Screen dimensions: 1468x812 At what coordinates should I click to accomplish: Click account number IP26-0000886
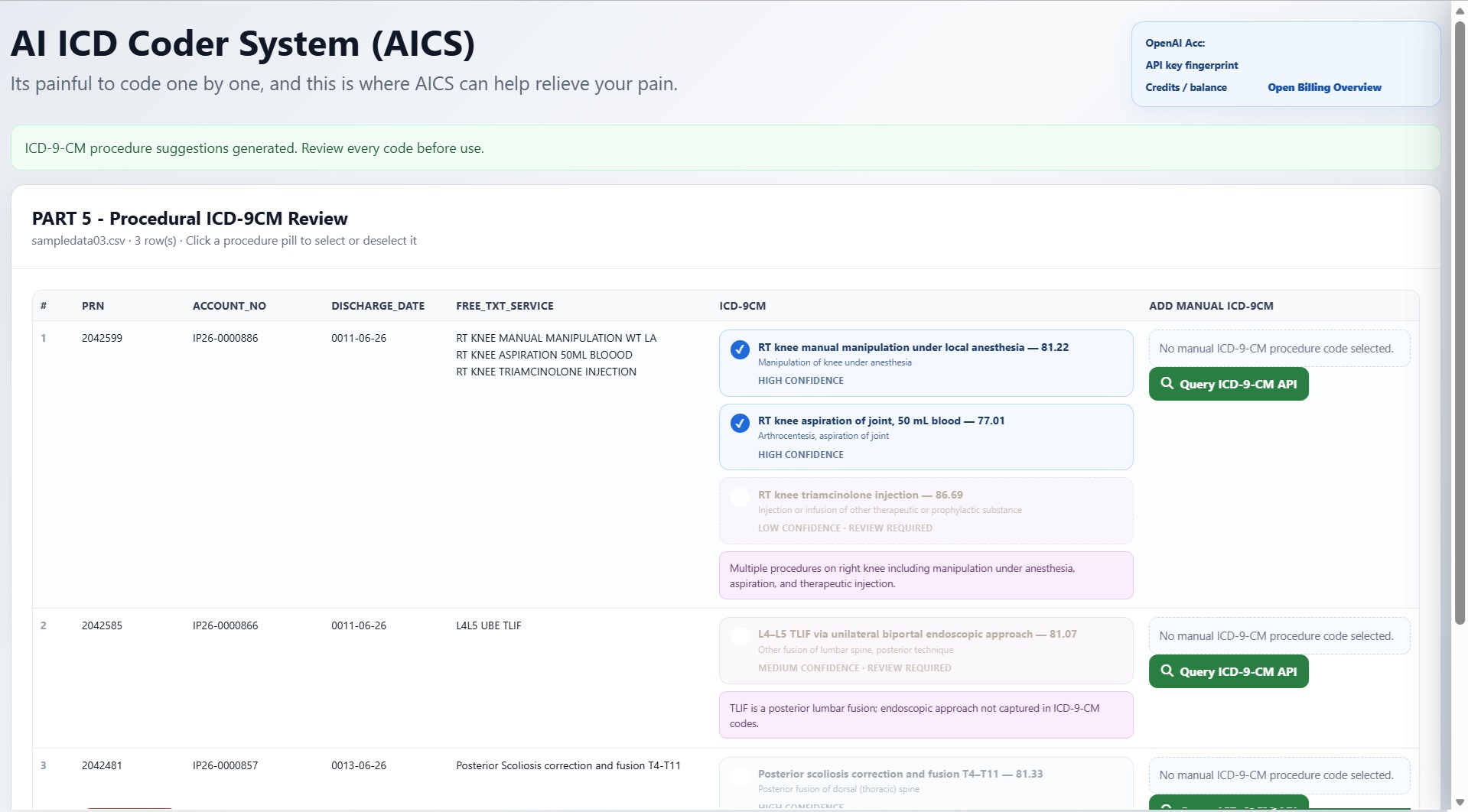click(225, 338)
